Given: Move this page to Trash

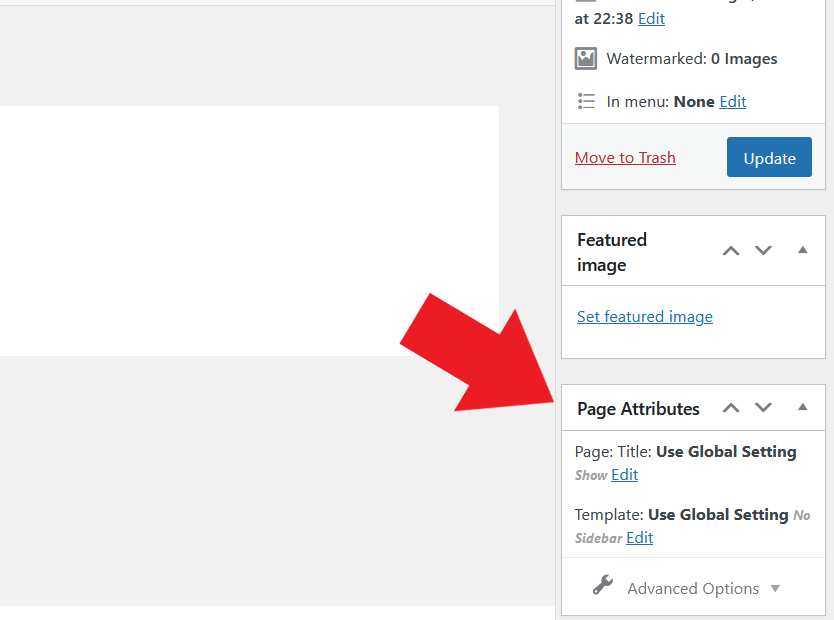Looking at the screenshot, I should pos(625,157).
